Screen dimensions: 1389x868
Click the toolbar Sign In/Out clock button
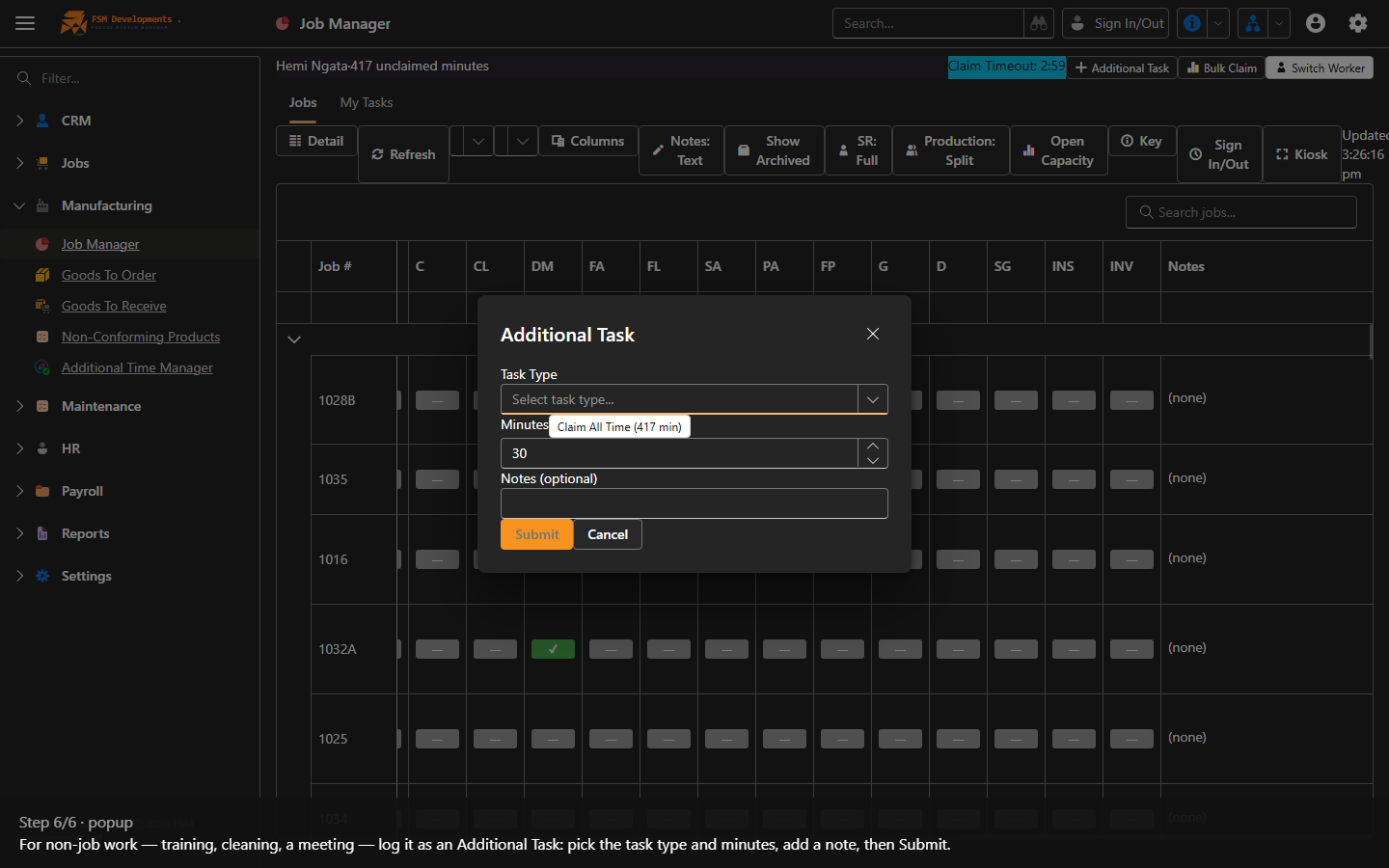point(1219,154)
